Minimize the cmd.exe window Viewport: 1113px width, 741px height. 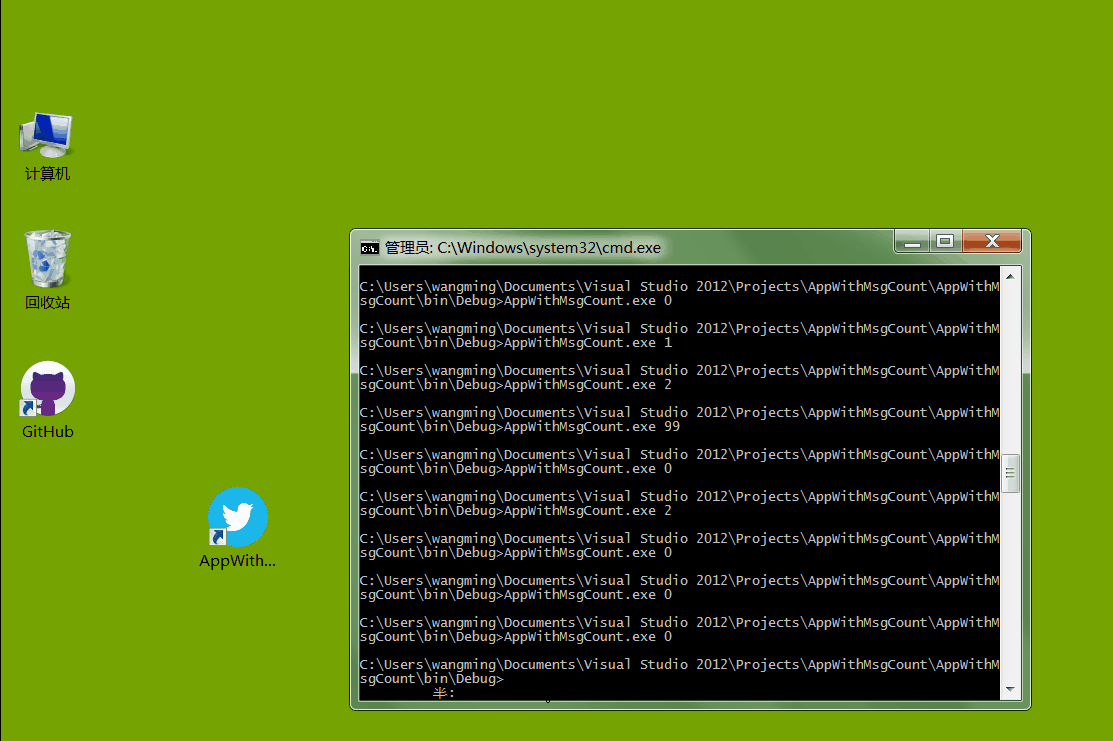point(912,241)
